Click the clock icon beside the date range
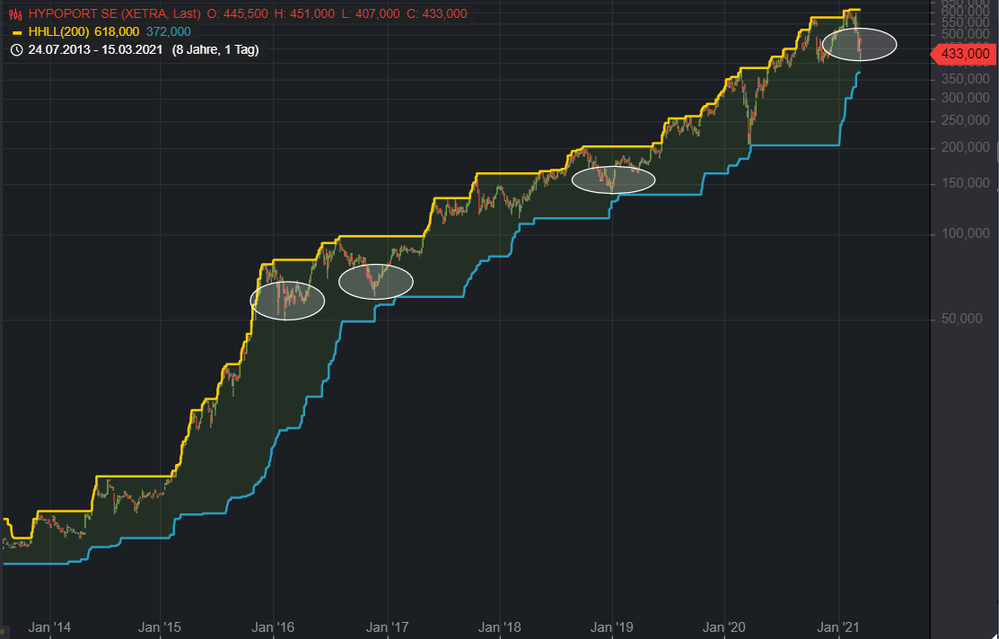Image resolution: width=999 pixels, height=639 pixels. (x=16, y=49)
